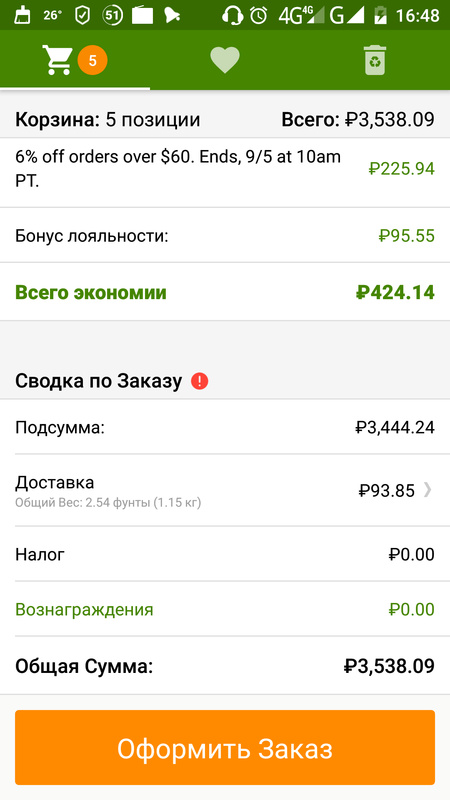Tap the alarm clock status icon
The width and height of the screenshot is (450, 800).
point(259,15)
